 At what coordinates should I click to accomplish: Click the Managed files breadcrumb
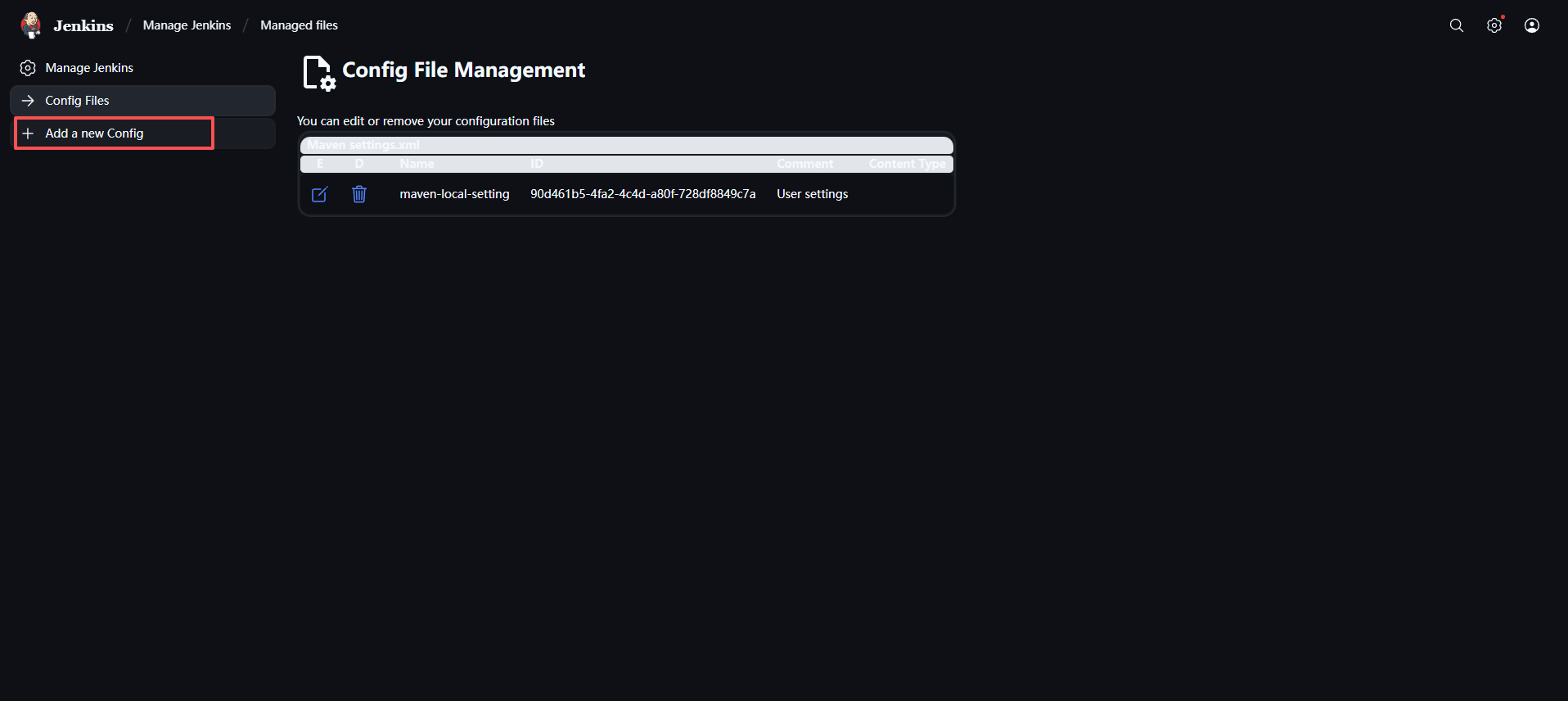tap(299, 25)
